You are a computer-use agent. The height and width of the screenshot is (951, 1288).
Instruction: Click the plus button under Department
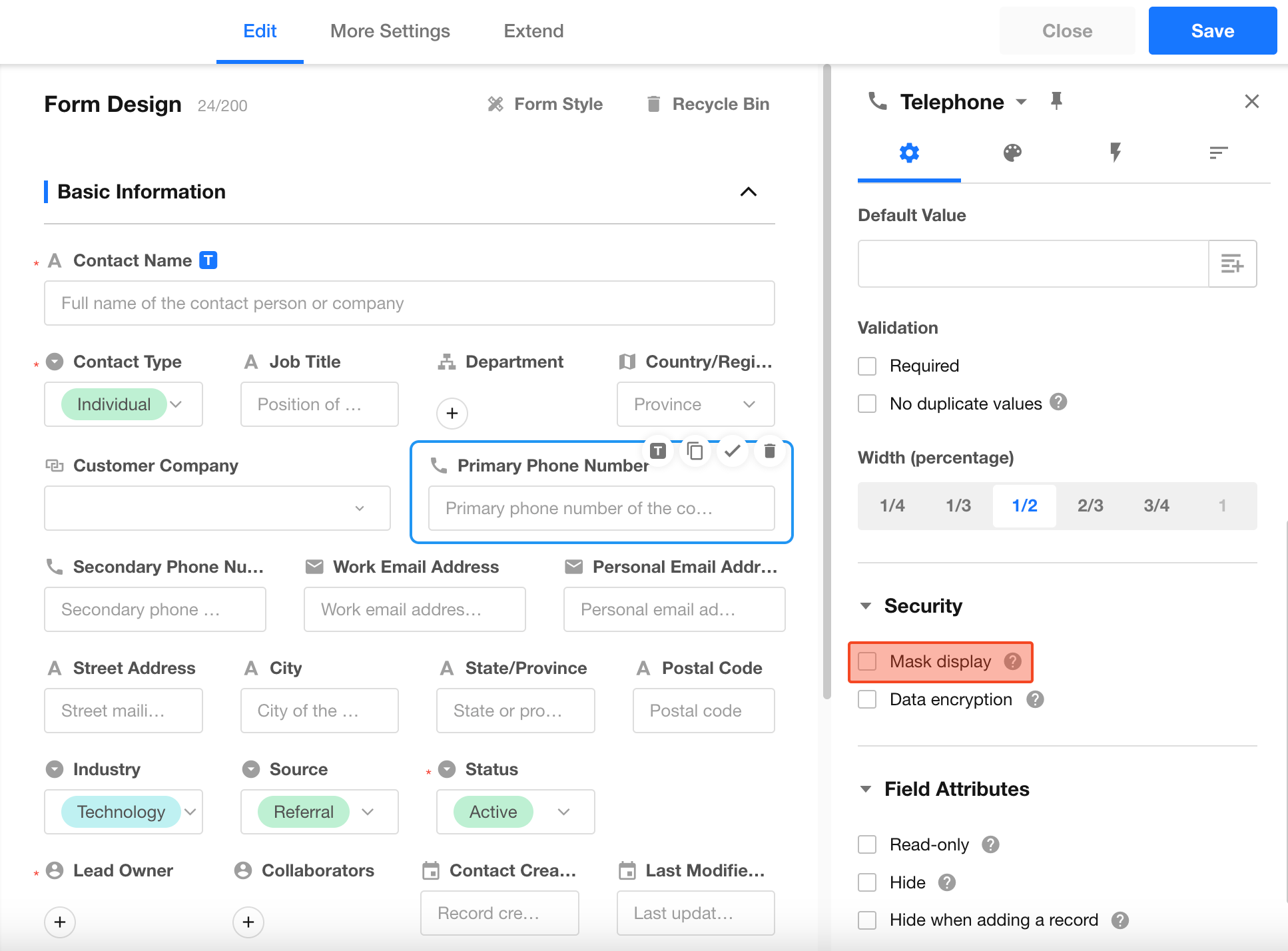pyautogui.click(x=452, y=413)
